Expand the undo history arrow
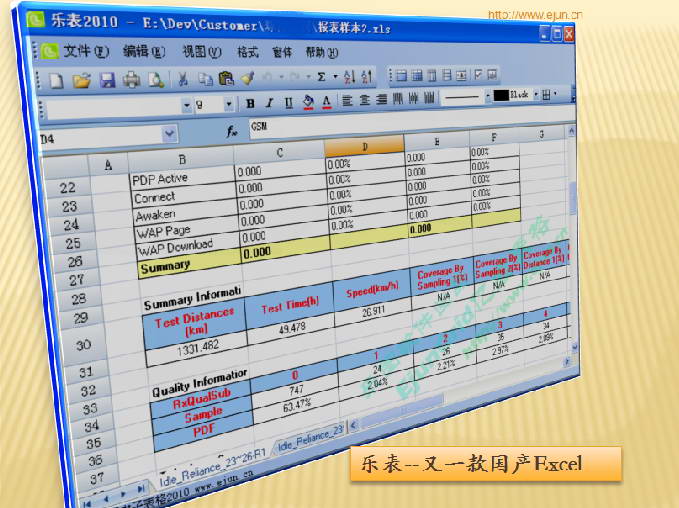Viewport: 679px width, 508px height. pos(281,78)
